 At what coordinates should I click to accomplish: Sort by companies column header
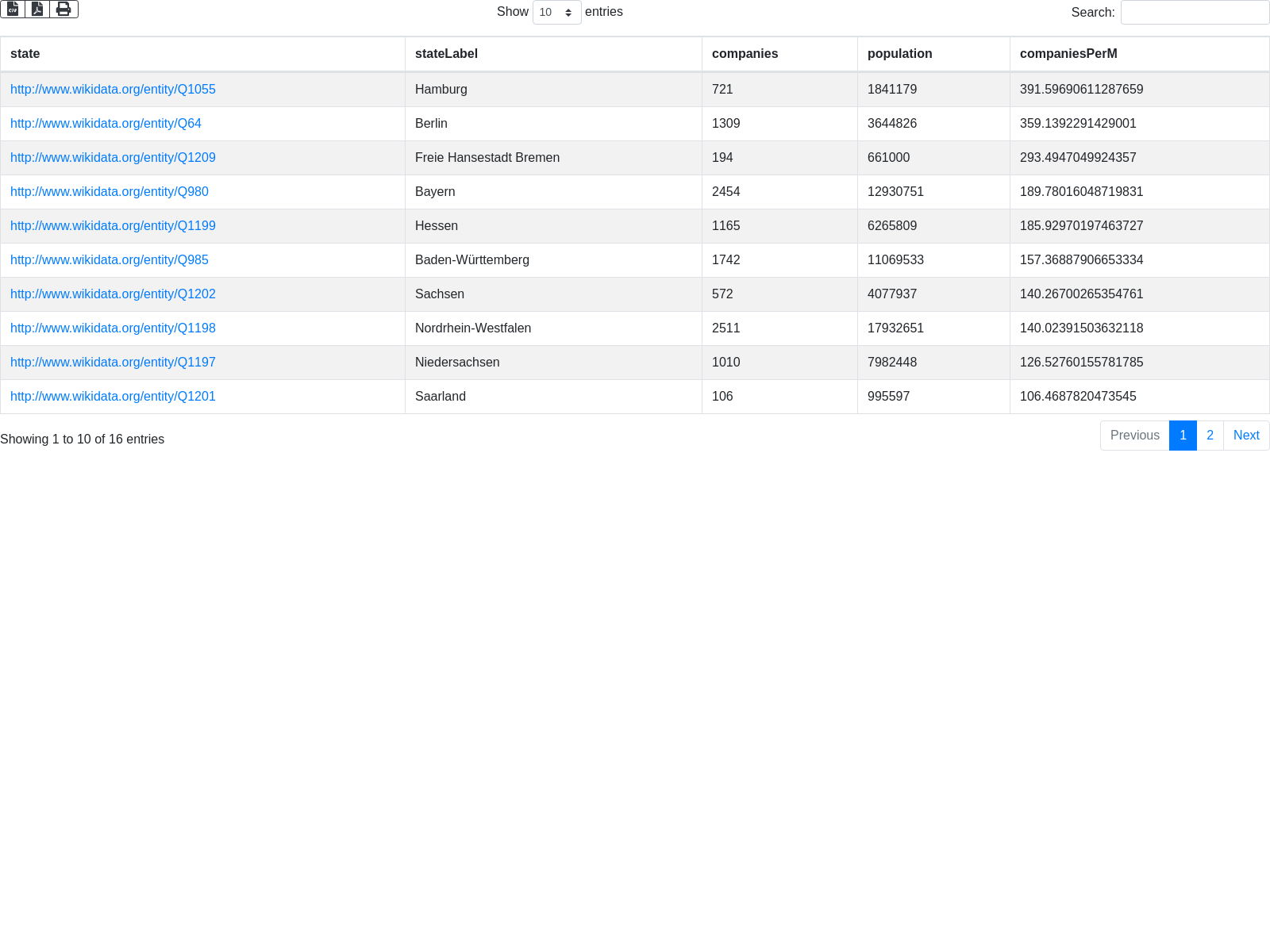coord(745,54)
